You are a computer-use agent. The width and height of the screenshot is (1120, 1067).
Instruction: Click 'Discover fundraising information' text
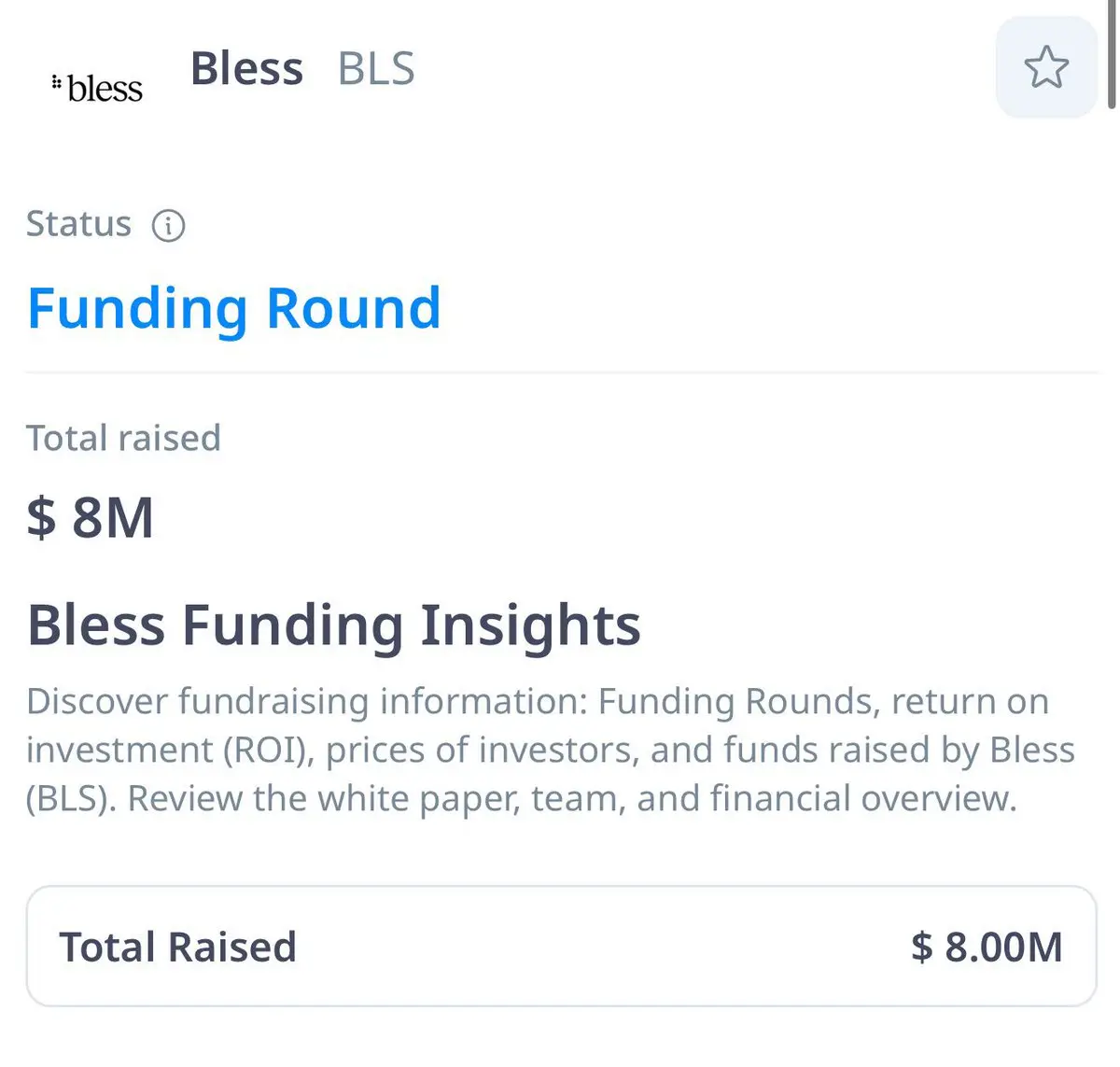306,701
